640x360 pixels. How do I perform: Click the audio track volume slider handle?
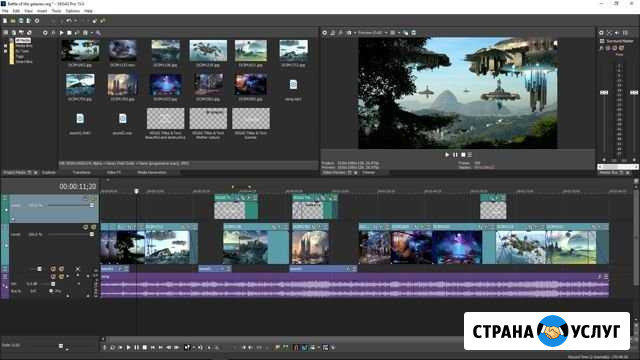53,284
